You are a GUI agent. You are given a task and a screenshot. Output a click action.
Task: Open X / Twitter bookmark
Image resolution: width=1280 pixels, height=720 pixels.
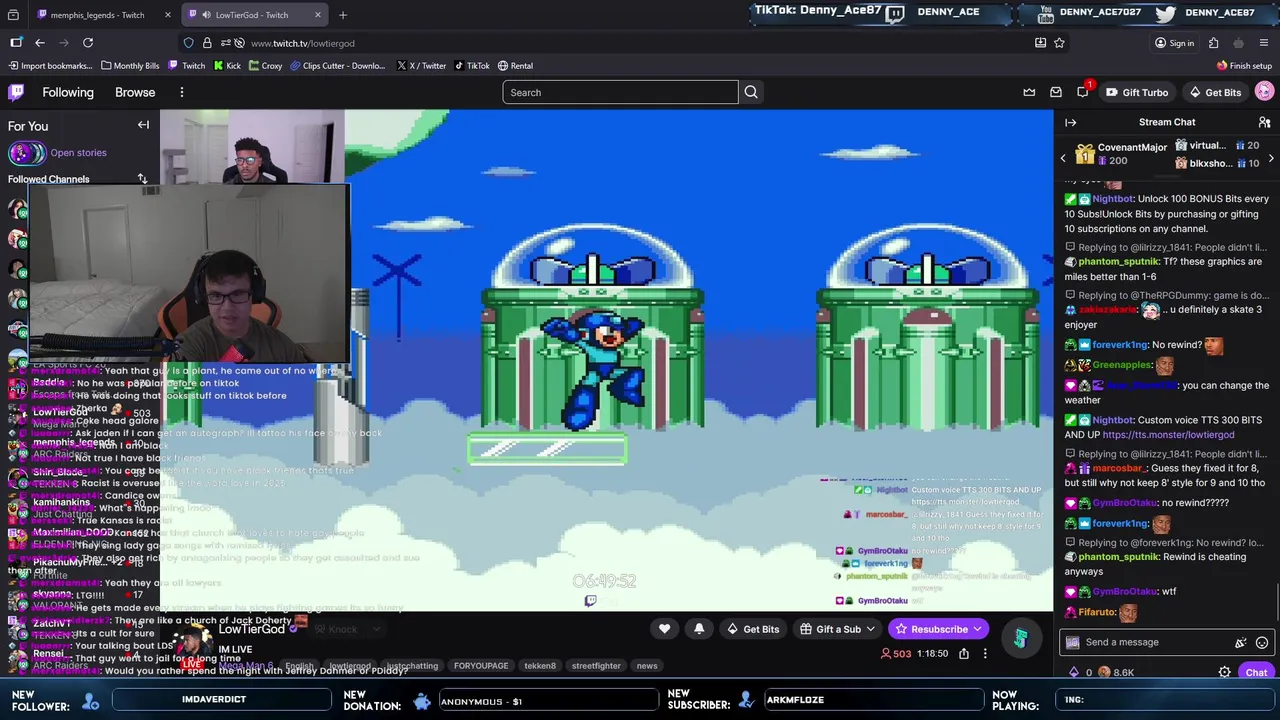(x=421, y=66)
